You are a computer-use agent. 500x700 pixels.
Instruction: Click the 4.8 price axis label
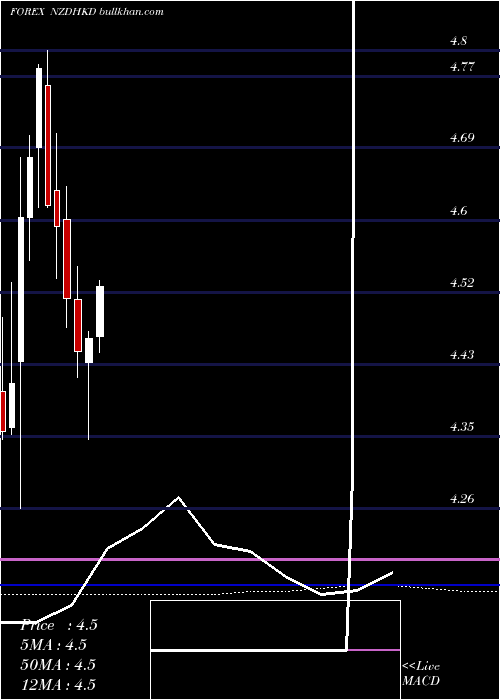(458, 42)
